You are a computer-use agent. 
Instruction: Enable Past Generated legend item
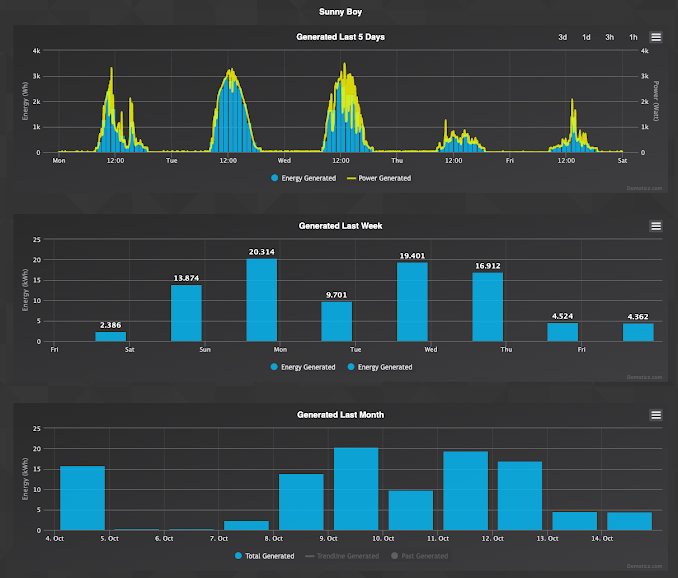[419, 556]
